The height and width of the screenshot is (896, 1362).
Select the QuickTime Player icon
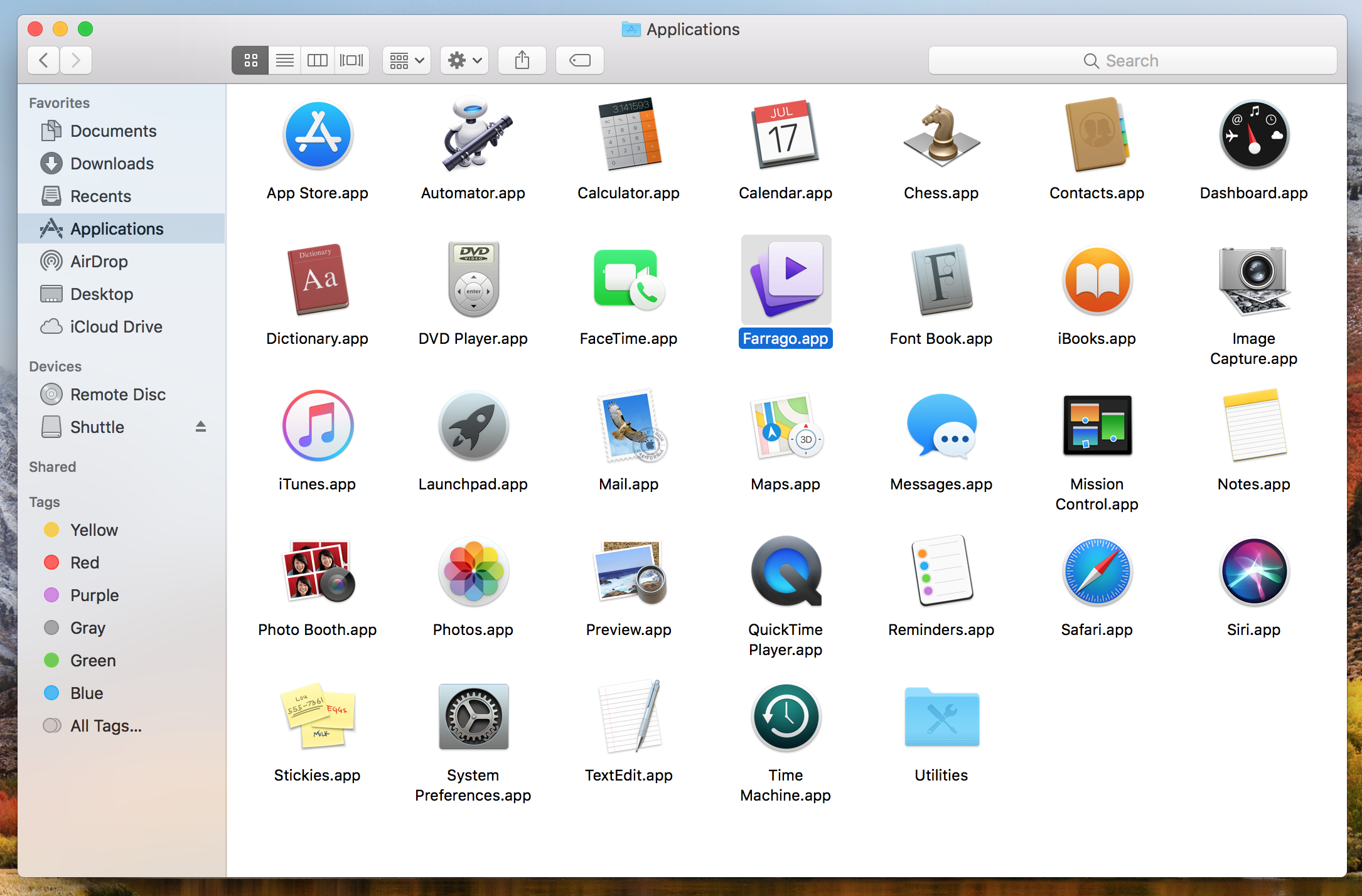786,571
